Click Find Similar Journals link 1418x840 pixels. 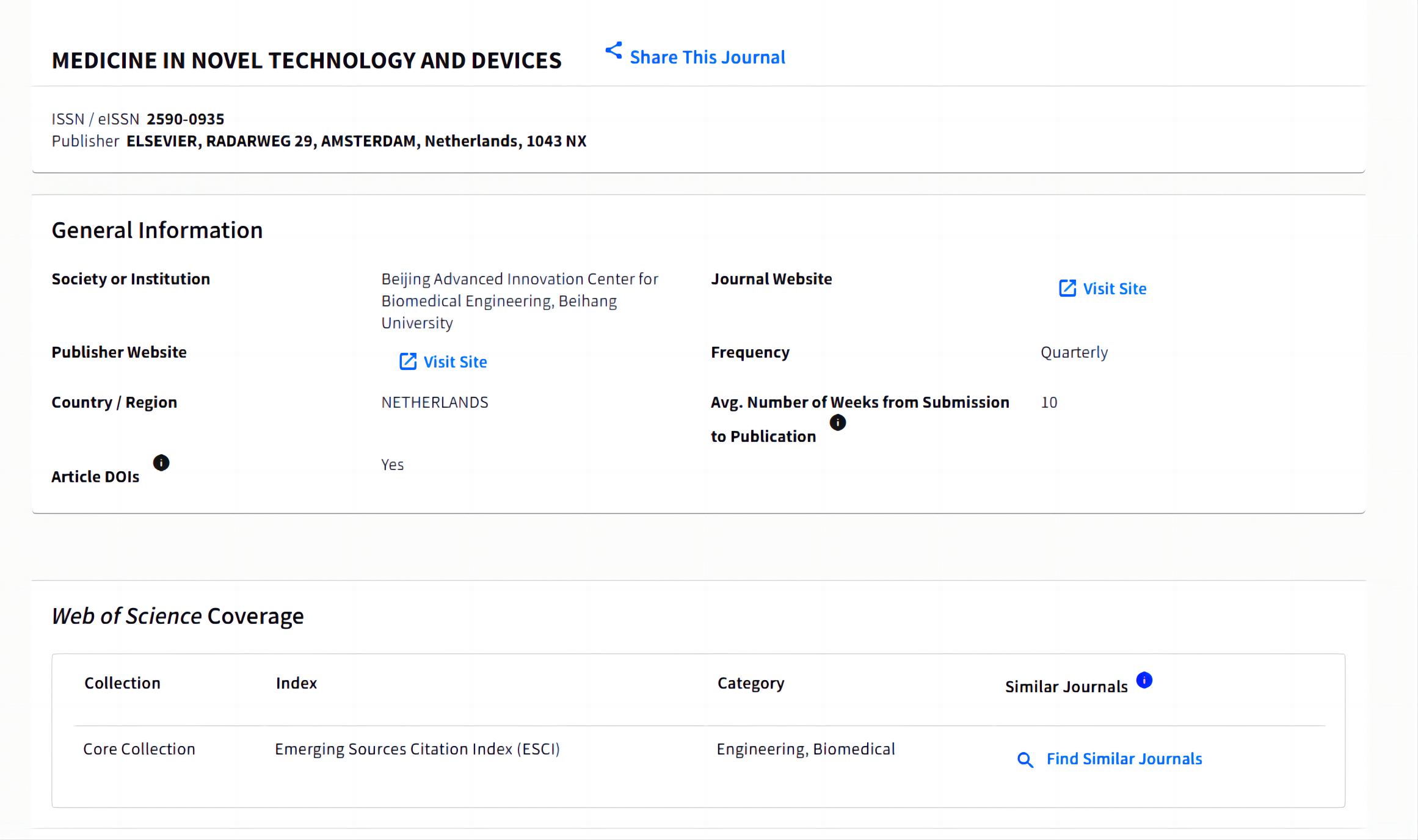click(1124, 759)
